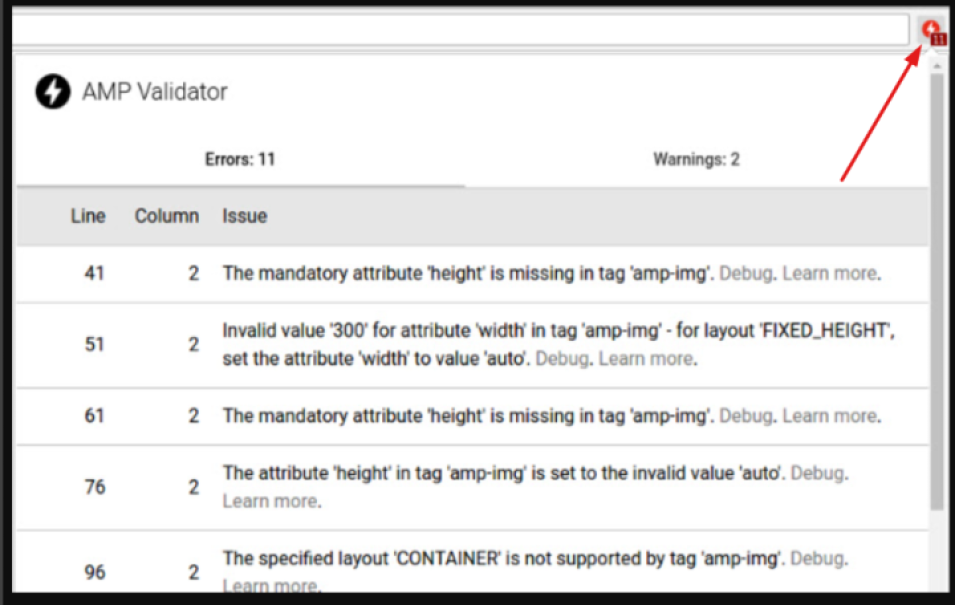Click the popup vertical scrollbar thumb
Viewport: 955px width, 605px height.
pyautogui.click(x=937, y=291)
